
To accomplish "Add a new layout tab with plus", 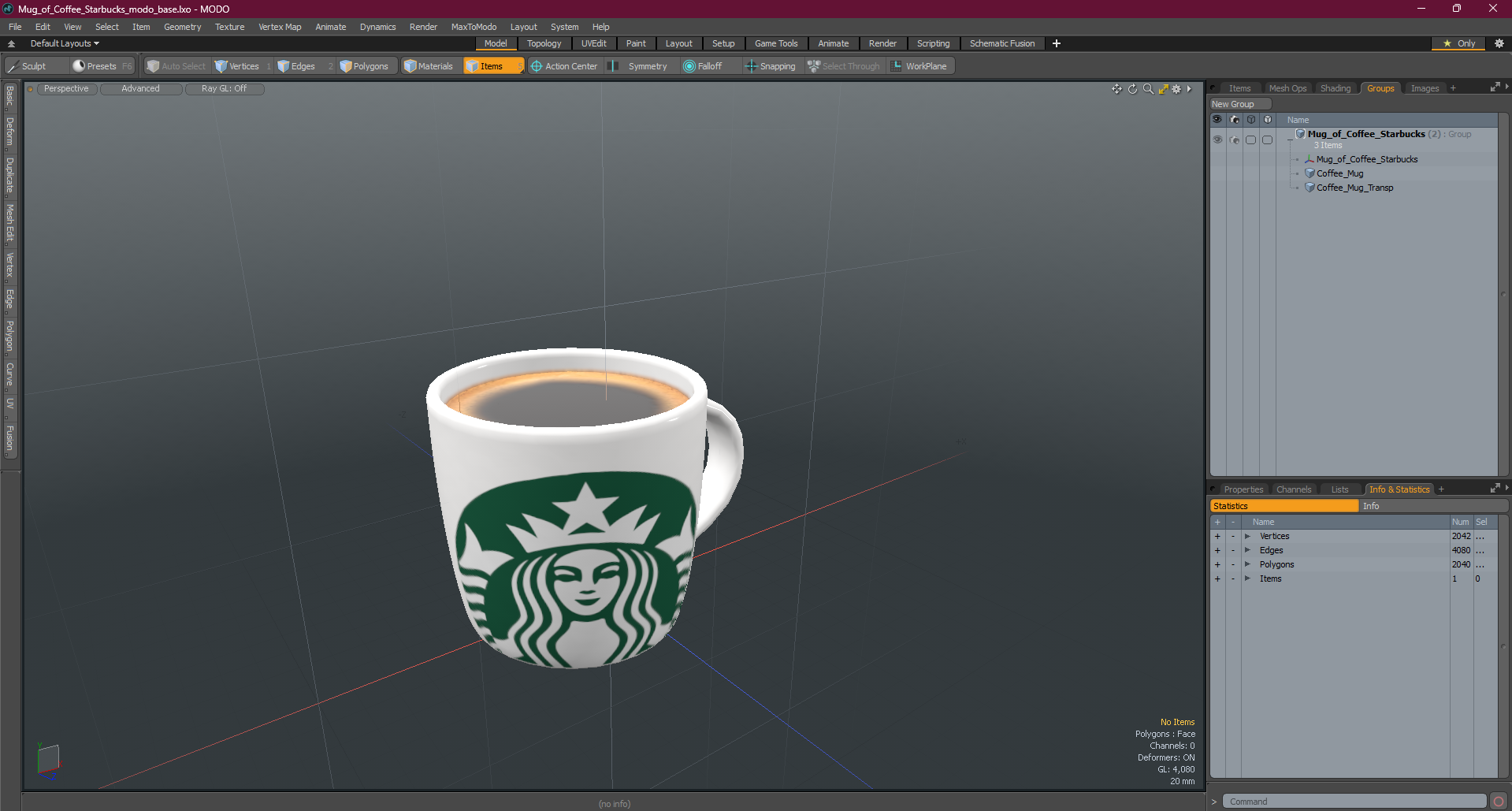I will pyautogui.click(x=1057, y=43).
